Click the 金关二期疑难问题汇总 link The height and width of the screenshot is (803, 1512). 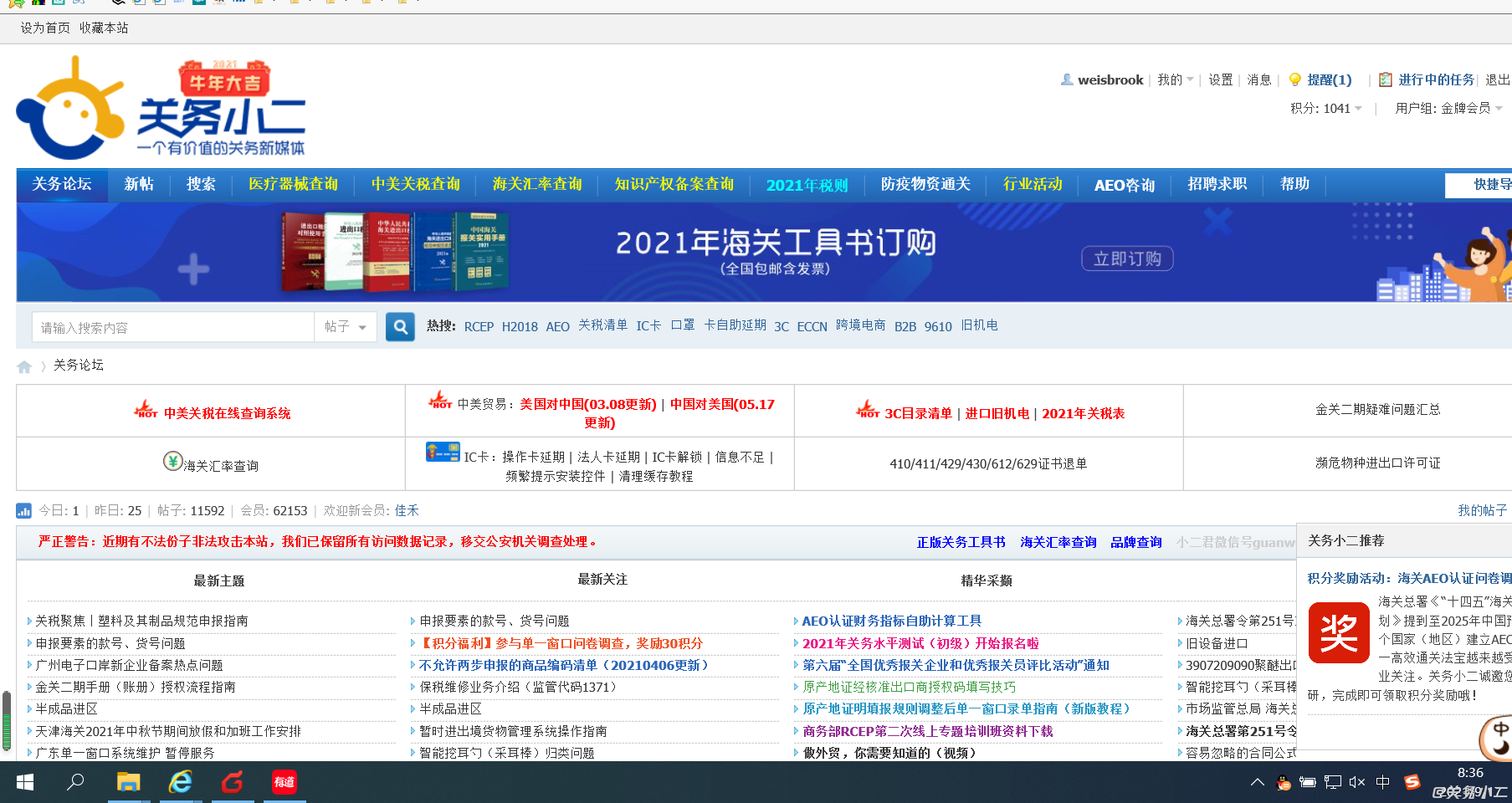(x=1378, y=409)
